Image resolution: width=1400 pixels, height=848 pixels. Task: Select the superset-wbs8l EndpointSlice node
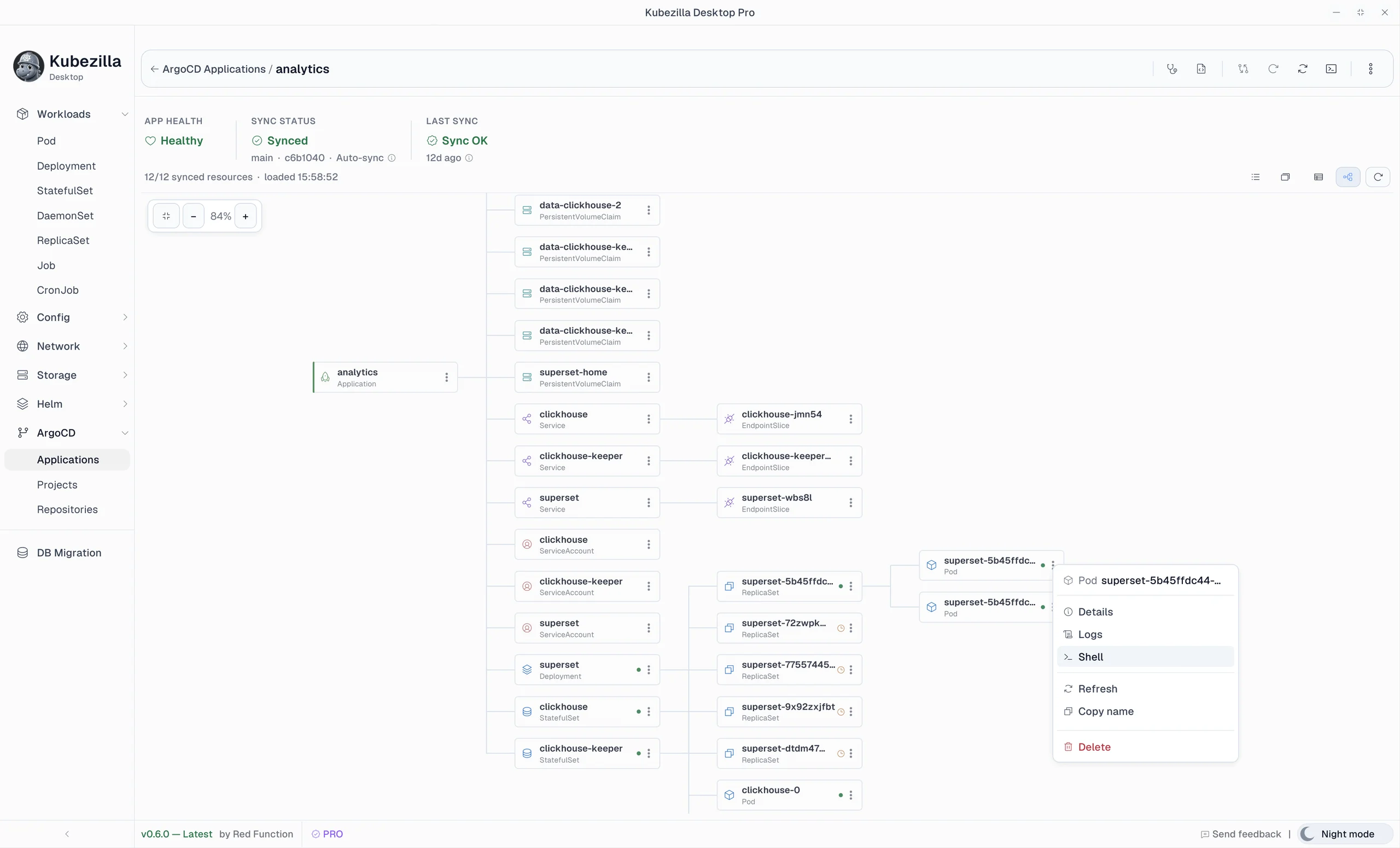pos(789,502)
